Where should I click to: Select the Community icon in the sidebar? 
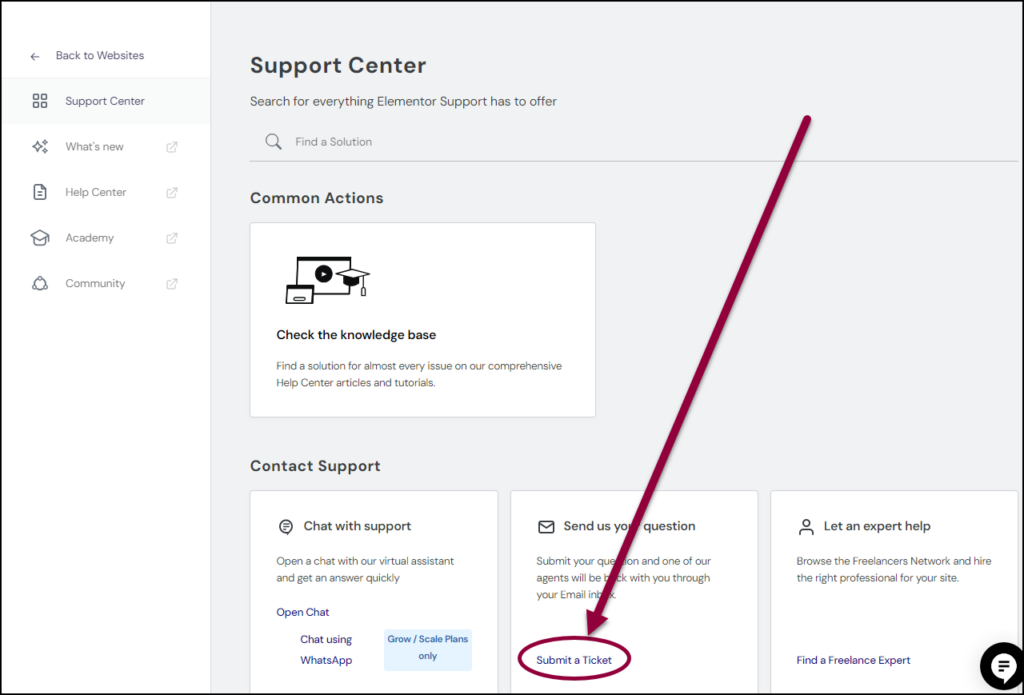(40, 283)
